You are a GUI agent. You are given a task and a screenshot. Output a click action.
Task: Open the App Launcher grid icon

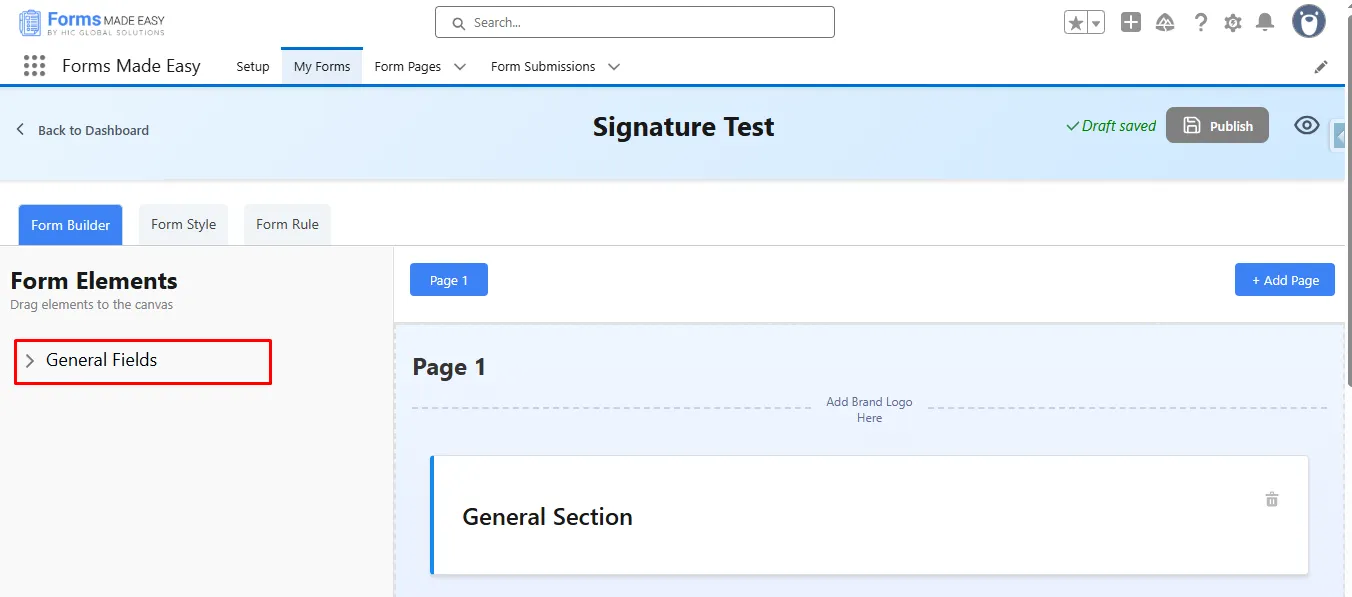click(x=34, y=66)
